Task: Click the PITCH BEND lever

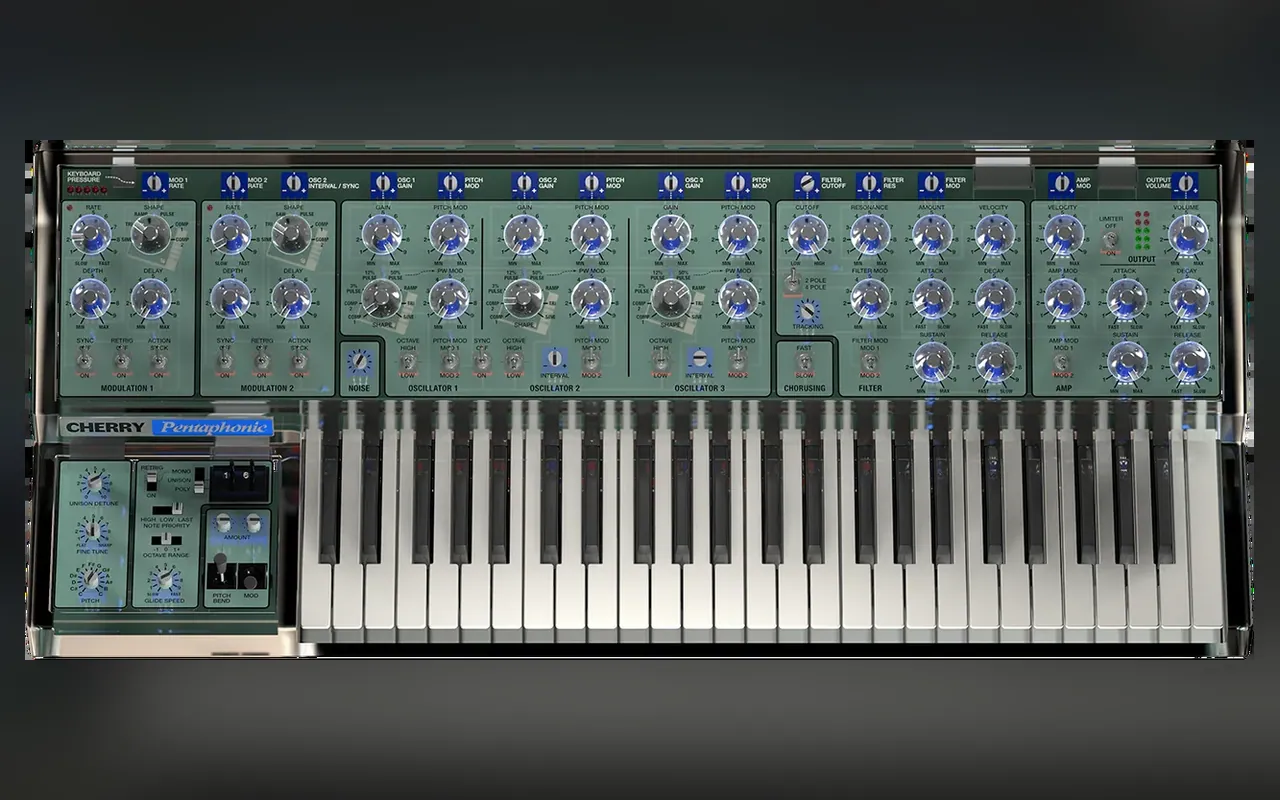Action: (x=219, y=567)
